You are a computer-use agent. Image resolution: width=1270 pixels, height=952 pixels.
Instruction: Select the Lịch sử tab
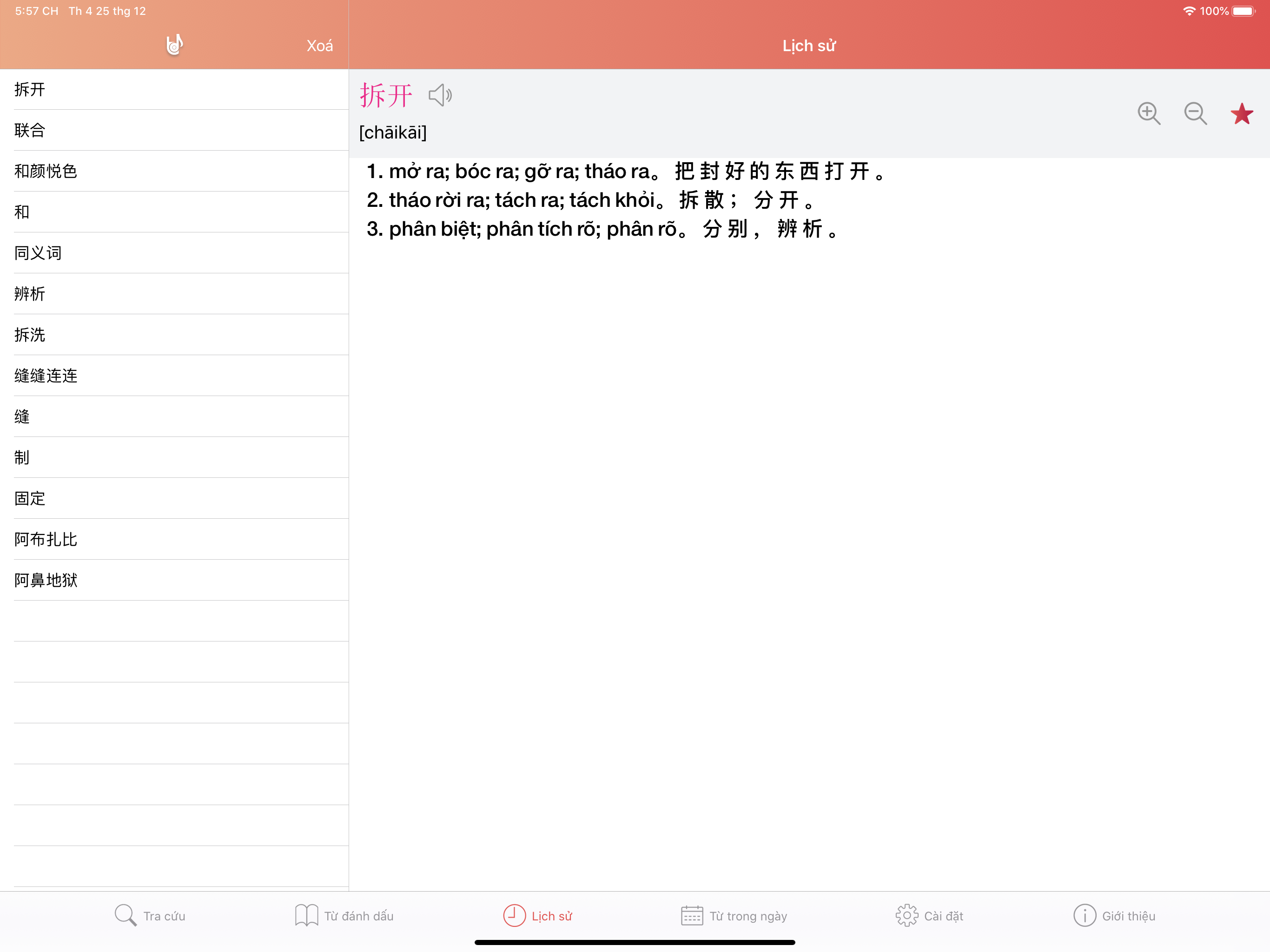(x=538, y=916)
